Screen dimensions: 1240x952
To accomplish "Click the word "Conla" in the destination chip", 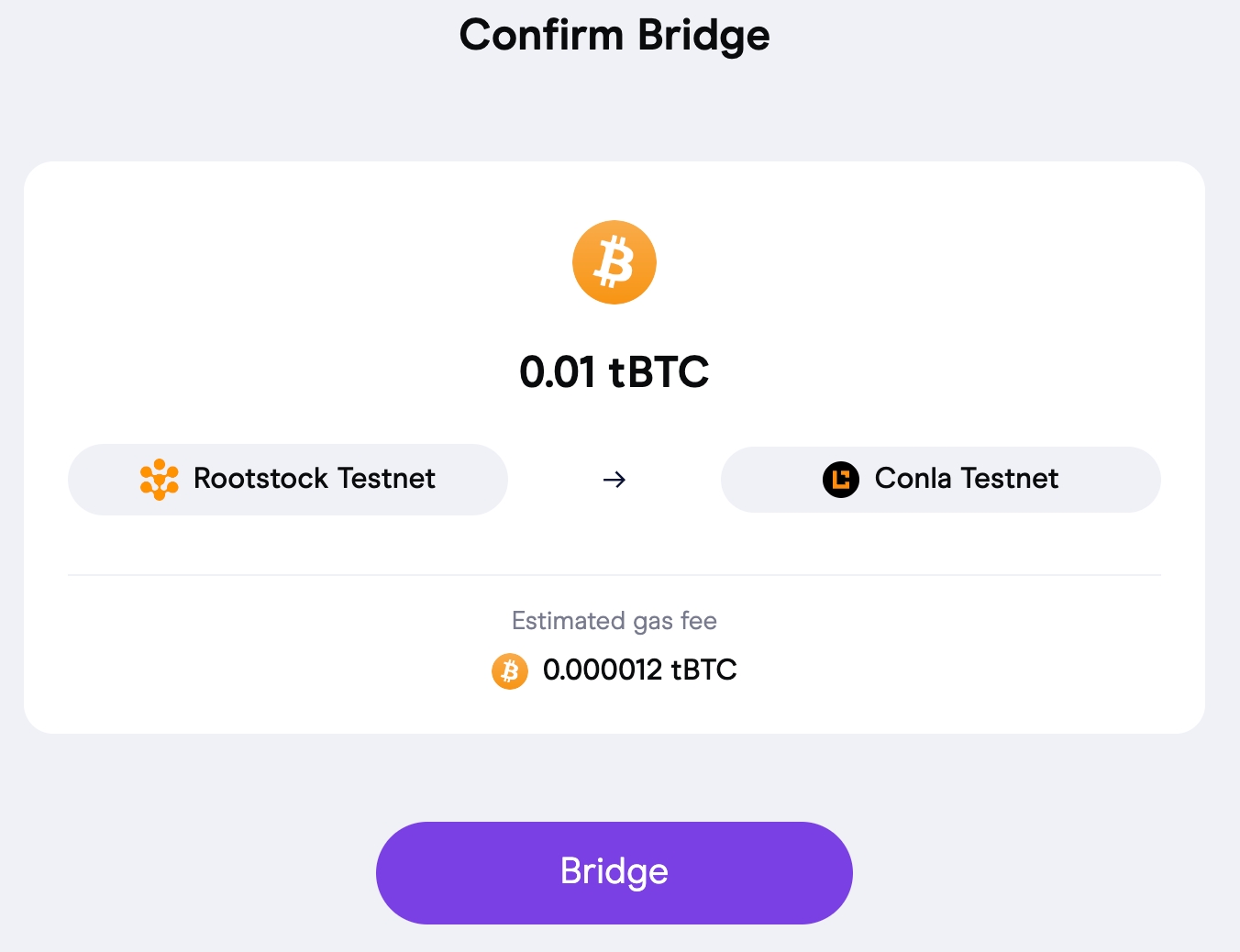I will coord(913,479).
